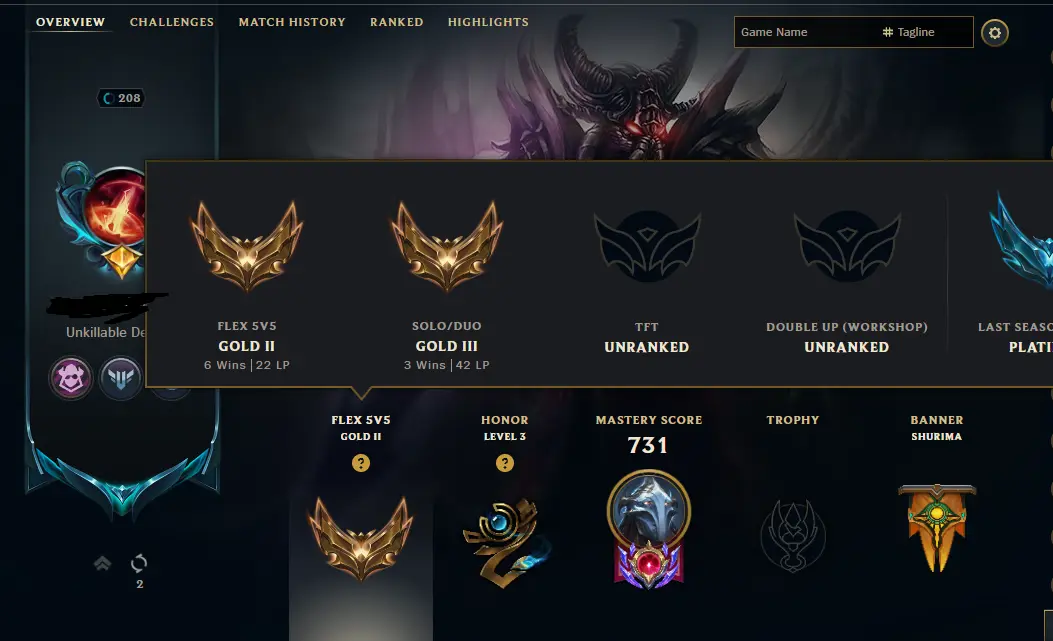Select the Flex 5v5 Gold II emblem below
This screenshot has width=1053, height=641.
pyautogui.click(x=361, y=538)
